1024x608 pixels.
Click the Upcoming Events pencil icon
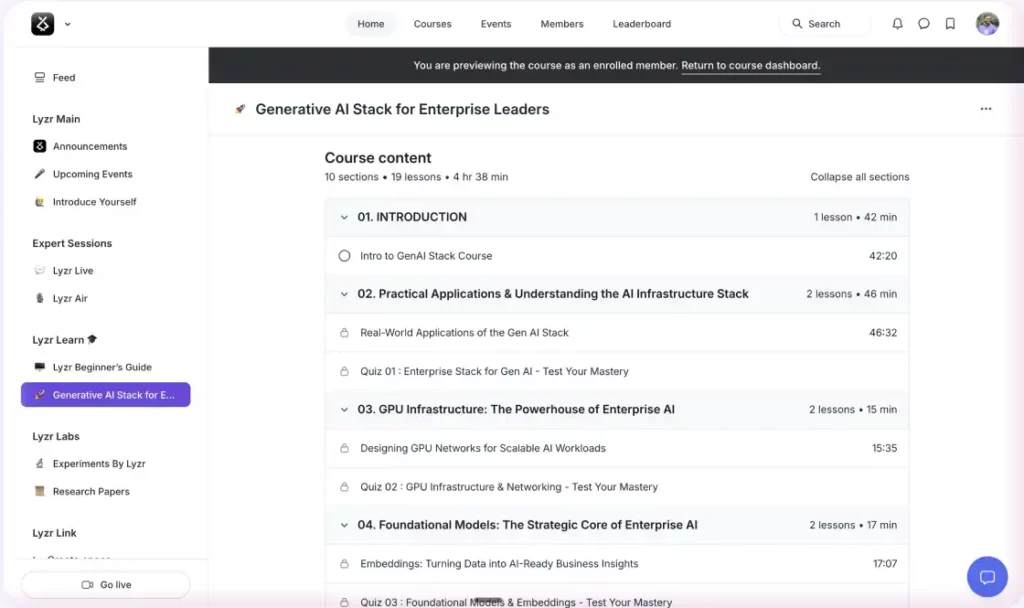click(x=39, y=174)
